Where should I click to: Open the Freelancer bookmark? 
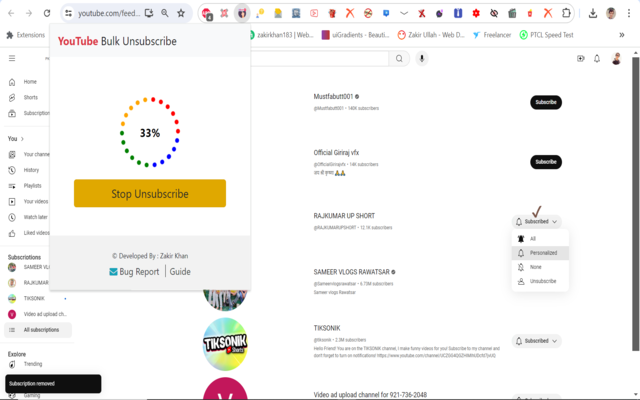click(x=492, y=35)
